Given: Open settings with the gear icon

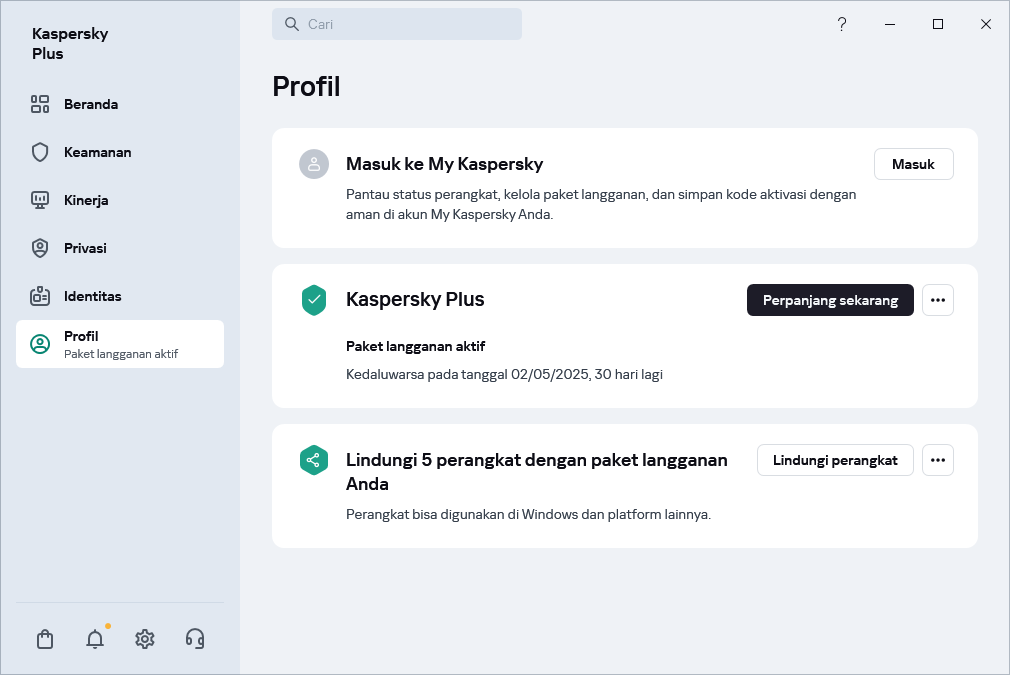Looking at the screenshot, I should (x=144, y=638).
